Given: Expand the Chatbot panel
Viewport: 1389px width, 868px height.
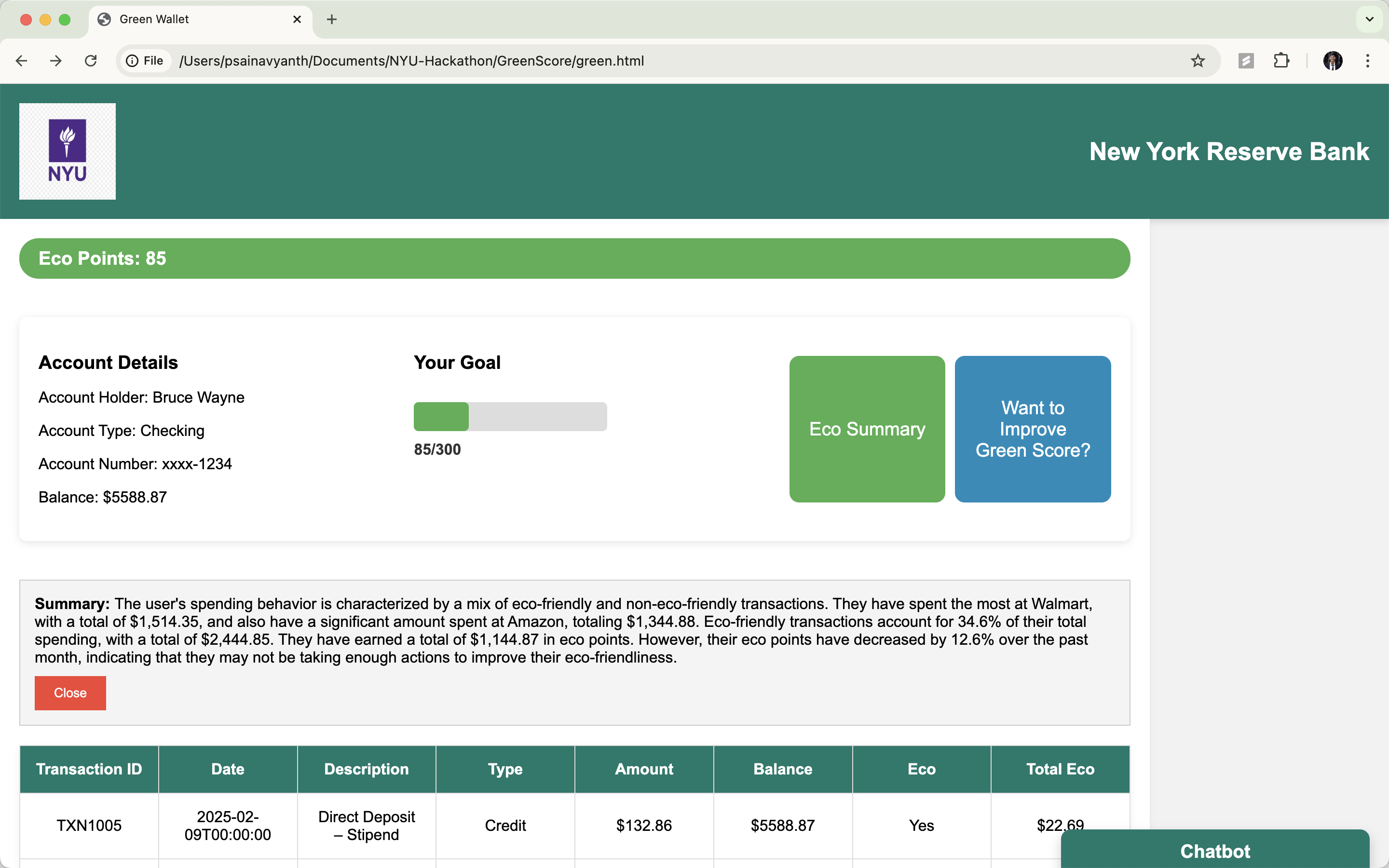Looking at the screenshot, I should coord(1214,850).
